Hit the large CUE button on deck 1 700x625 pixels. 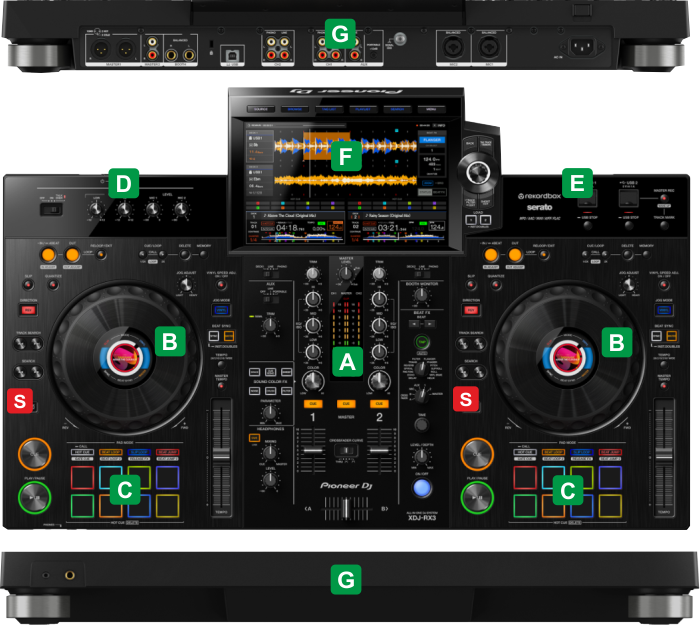click(34, 454)
